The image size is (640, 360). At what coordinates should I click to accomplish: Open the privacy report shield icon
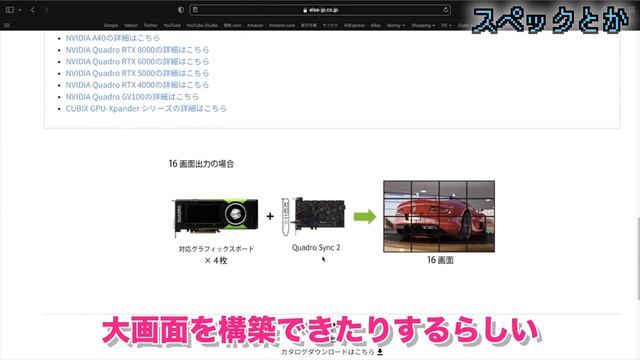(181, 10)
